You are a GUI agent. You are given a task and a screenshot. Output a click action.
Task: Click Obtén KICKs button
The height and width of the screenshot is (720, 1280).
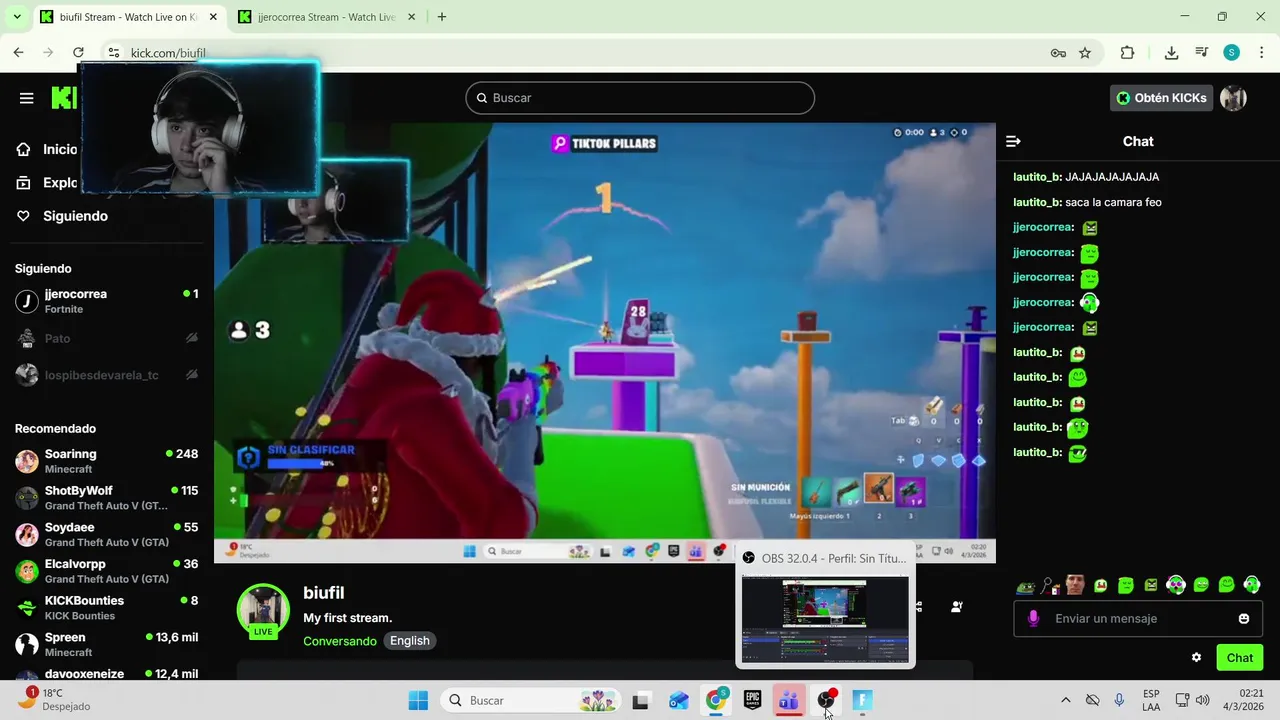1161,98
